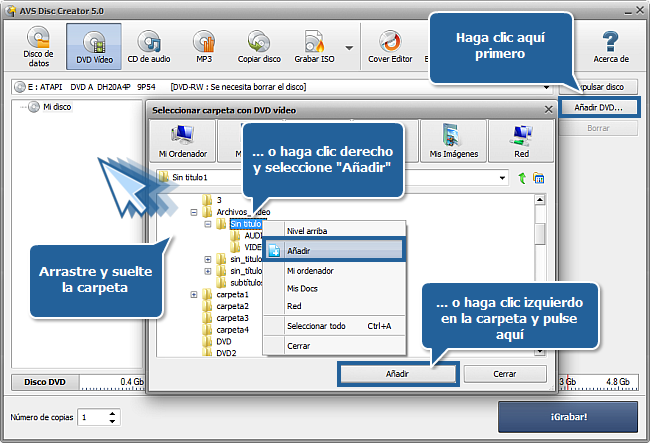Open the DVD Video mode

(94, 46)
